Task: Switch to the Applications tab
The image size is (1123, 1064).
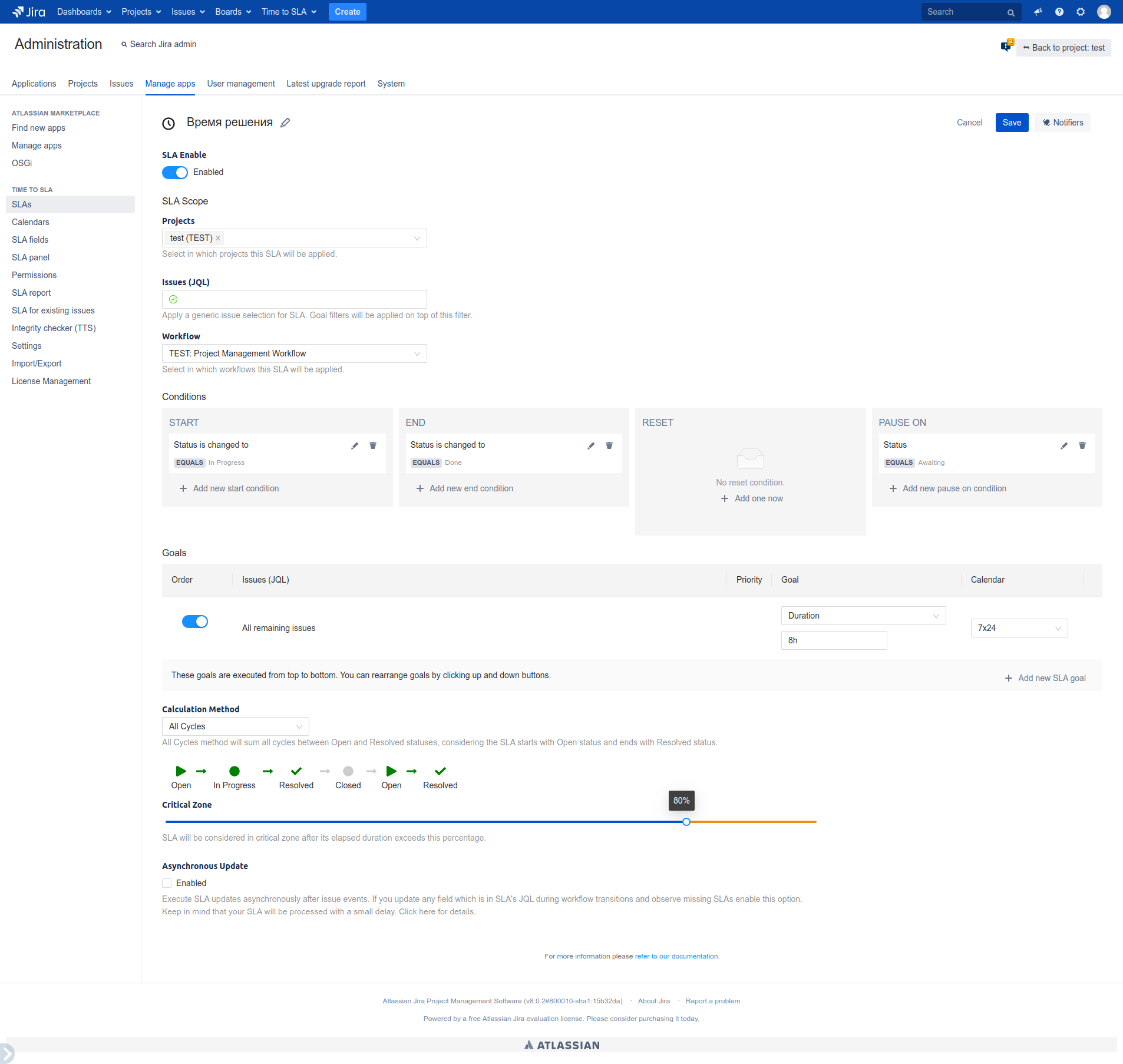Action: click(x=34, y=84)
